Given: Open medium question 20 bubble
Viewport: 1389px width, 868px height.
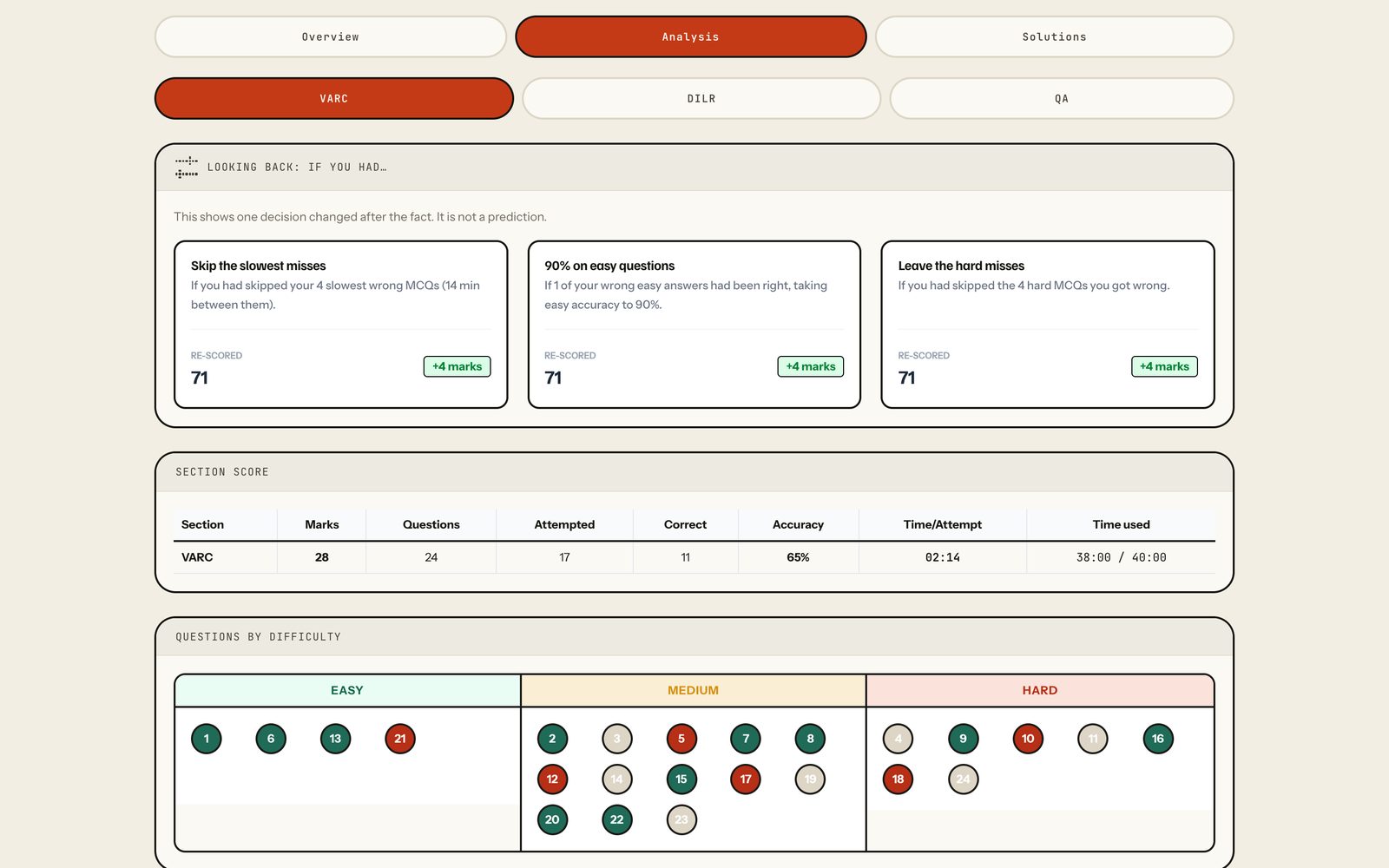Looking at the screenshot, I should tap(552, 819).
